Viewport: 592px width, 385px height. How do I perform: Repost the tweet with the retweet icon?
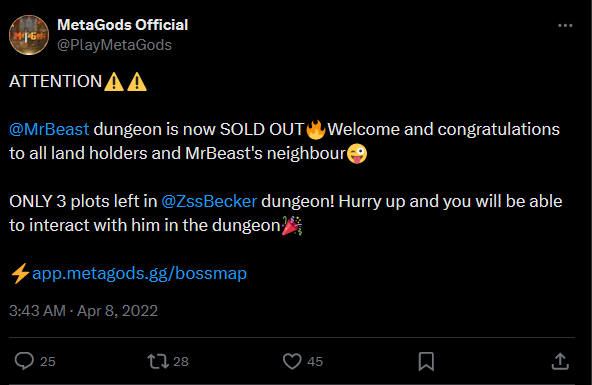click(x=158, y=361)
